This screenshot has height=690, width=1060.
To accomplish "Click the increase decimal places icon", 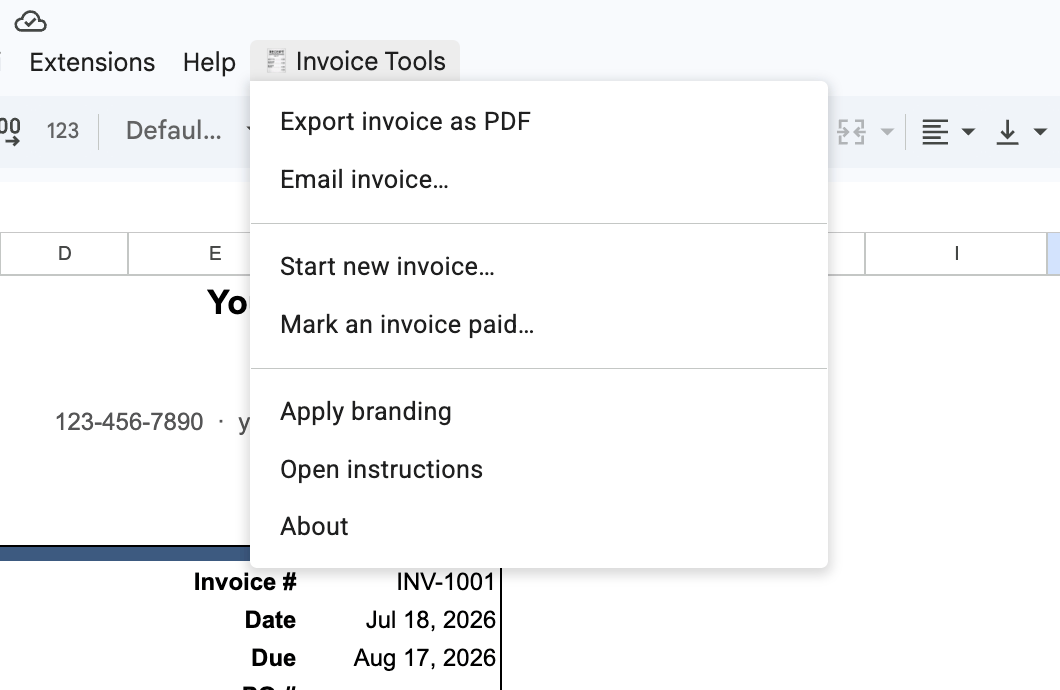I will (x=10, y=130).
